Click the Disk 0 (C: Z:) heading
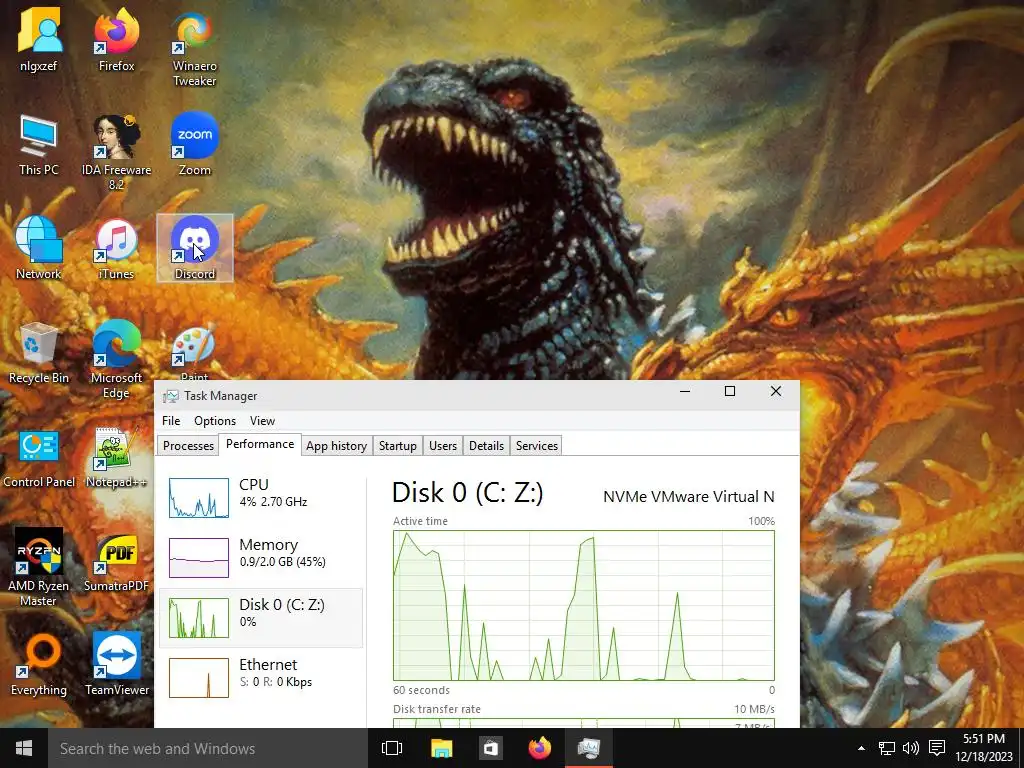Viewport: 1024px width, 768px height. (468, 492)
